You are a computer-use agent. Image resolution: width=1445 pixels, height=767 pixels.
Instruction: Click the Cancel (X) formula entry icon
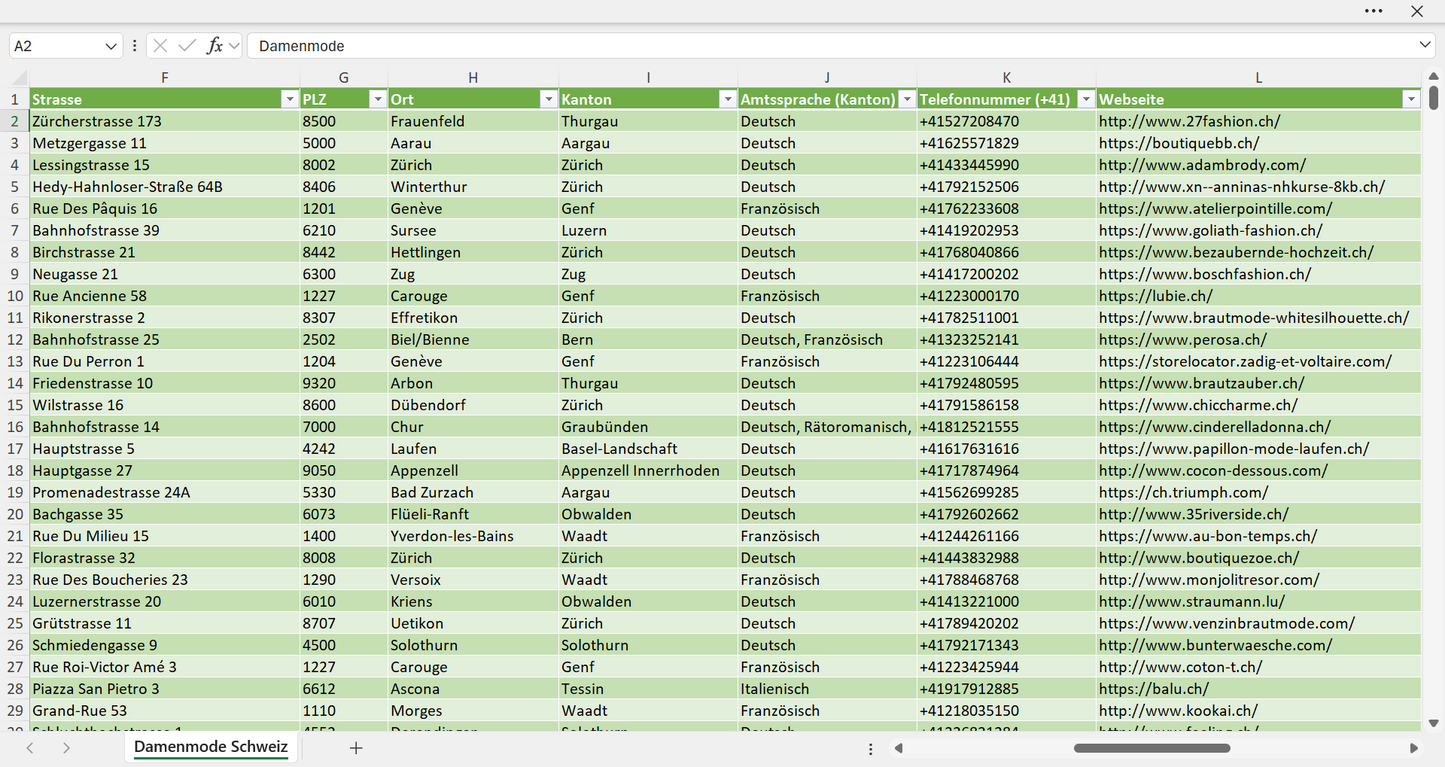(x=160, y=46)
